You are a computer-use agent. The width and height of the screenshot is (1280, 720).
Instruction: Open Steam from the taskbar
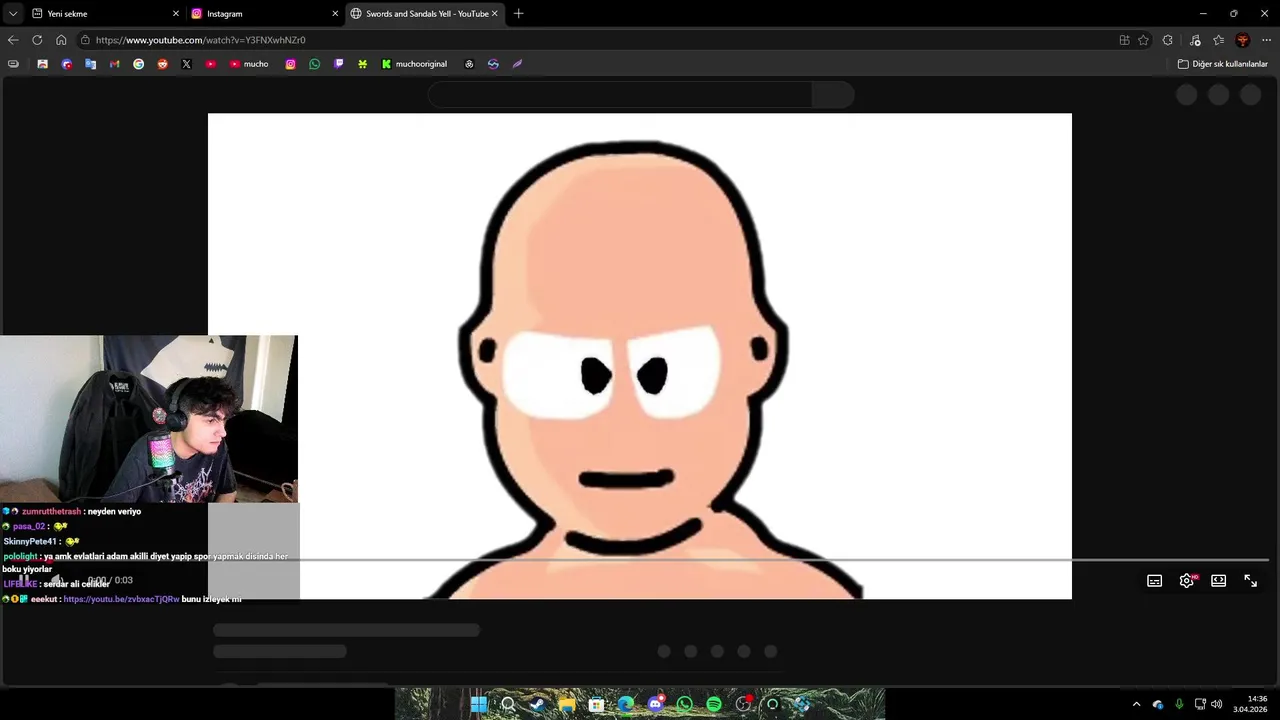point(537,704)
